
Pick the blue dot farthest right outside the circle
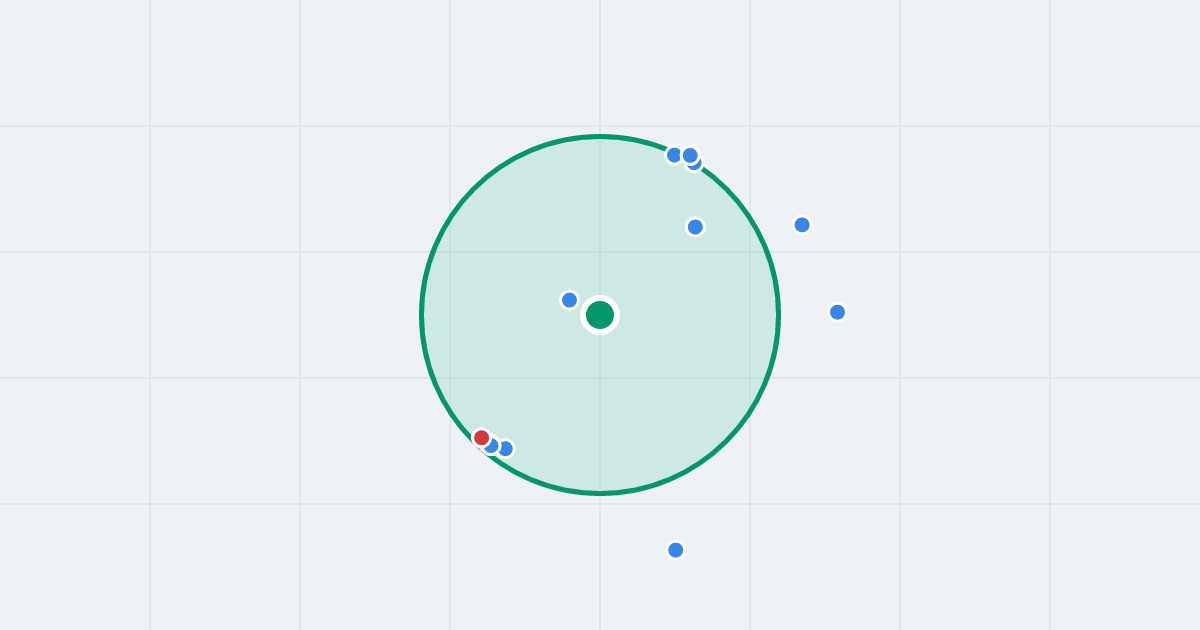coord(838,312)
